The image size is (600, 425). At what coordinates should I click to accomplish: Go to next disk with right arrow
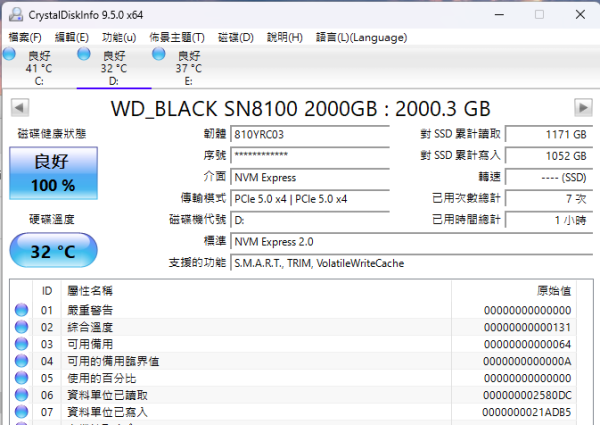[583, 107]
